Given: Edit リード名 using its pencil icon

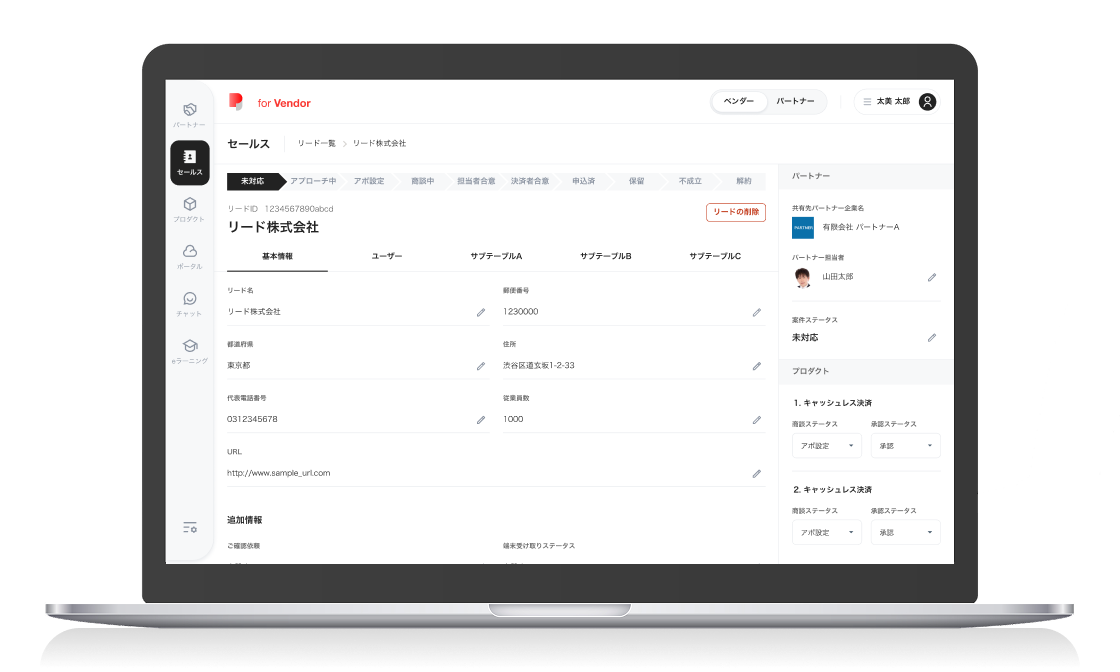Looking at the screenshot, I should [x=481, y=312].
